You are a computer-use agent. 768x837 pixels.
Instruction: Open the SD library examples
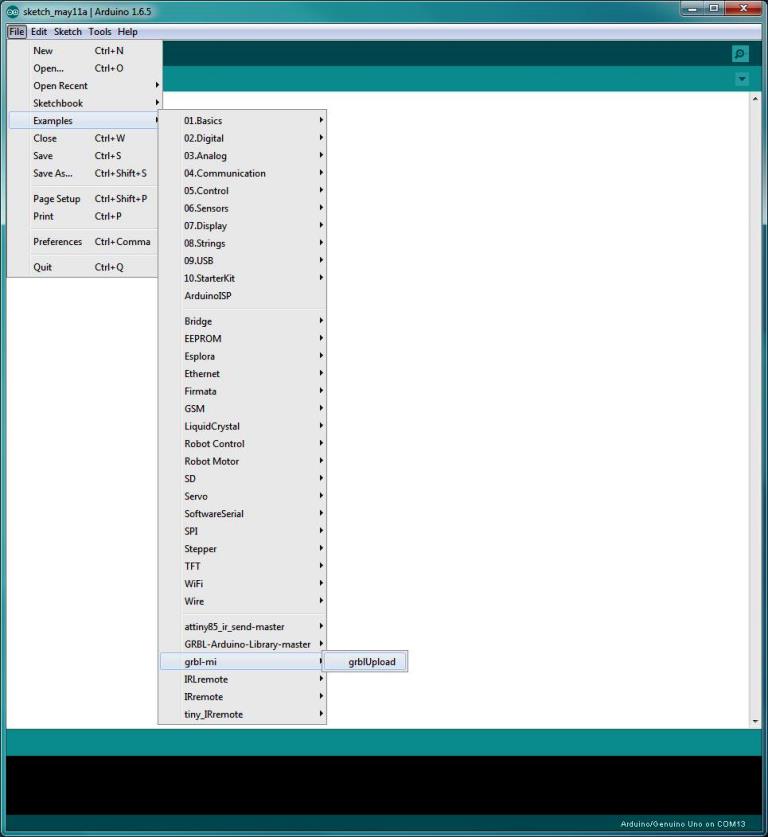(242, 479)
